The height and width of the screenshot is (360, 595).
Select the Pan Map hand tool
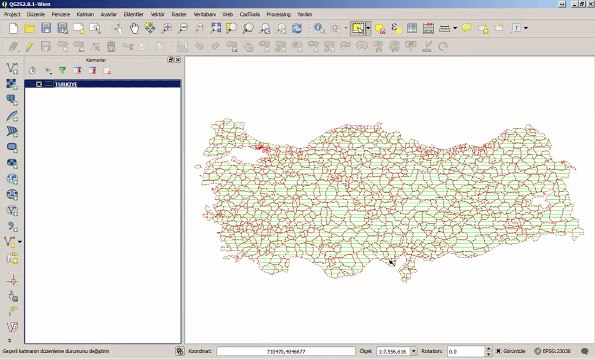click(134, 28)
